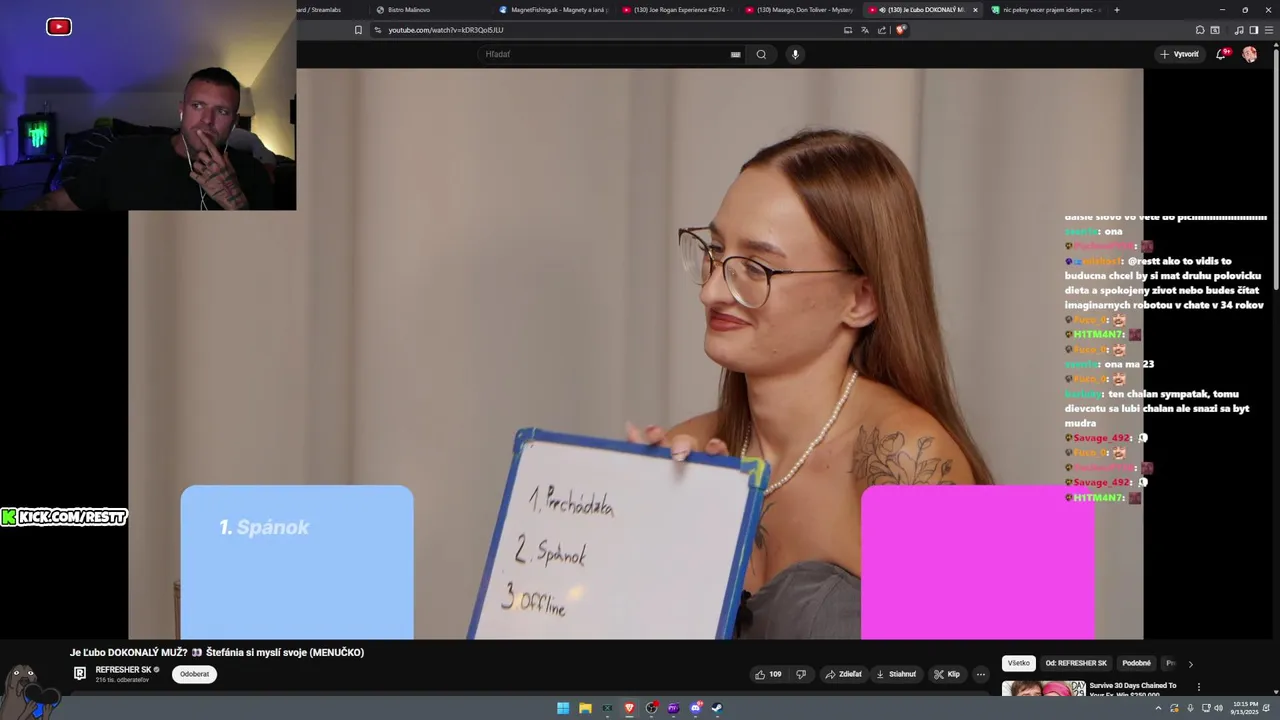Click the Odoberať subscribe button
Viewport: 1280px width, 720px height.
coord(194,674)
